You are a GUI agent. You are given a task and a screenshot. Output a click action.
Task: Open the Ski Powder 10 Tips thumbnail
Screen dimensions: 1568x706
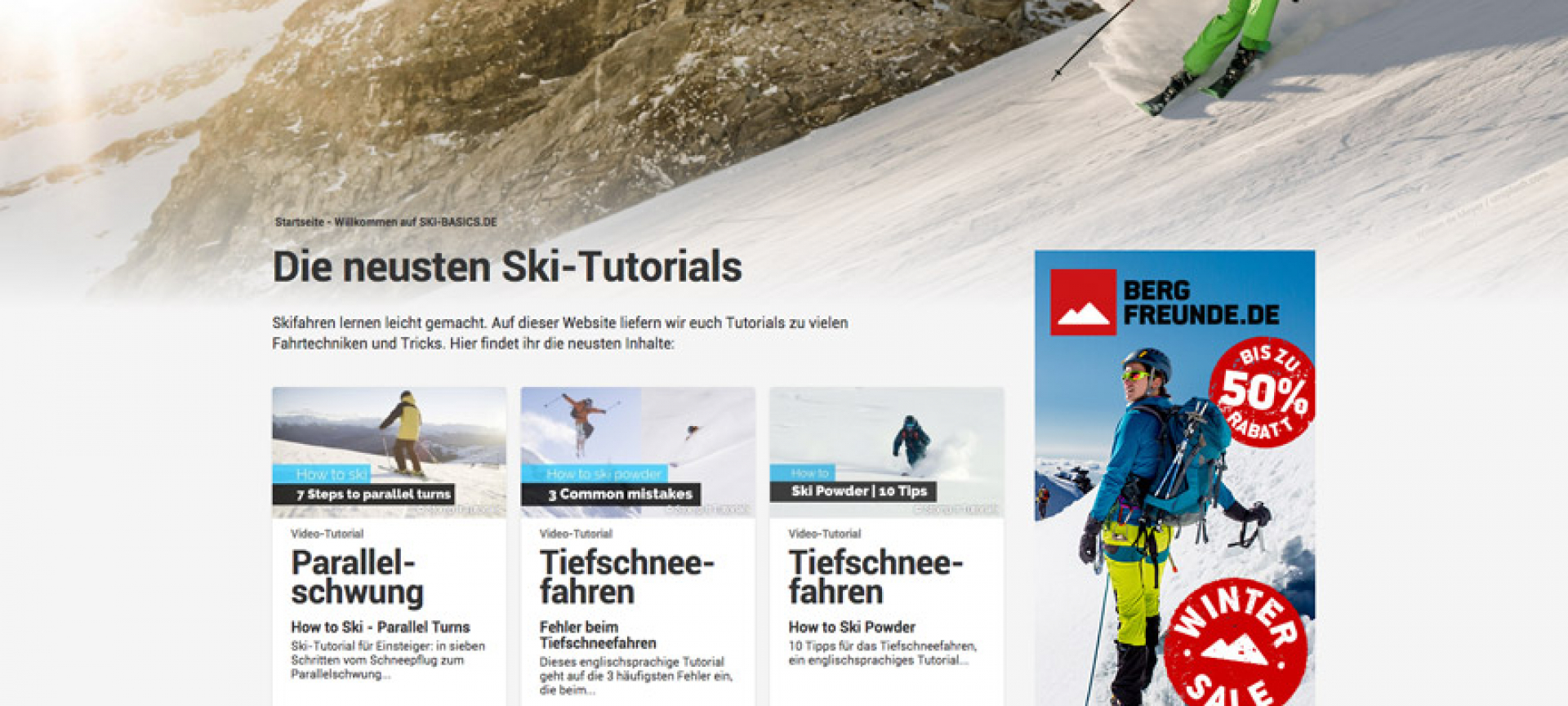pyautogui.click(x=886, y=453)
